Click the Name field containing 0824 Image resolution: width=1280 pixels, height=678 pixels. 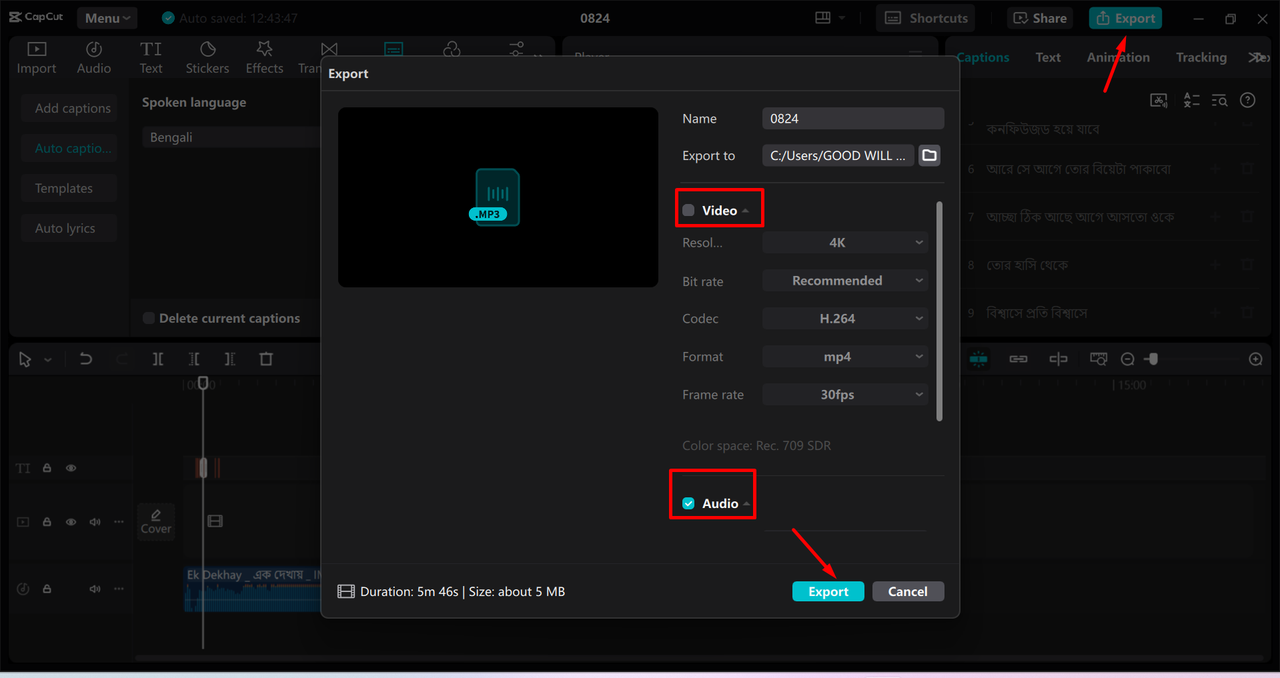coord(853,118)
